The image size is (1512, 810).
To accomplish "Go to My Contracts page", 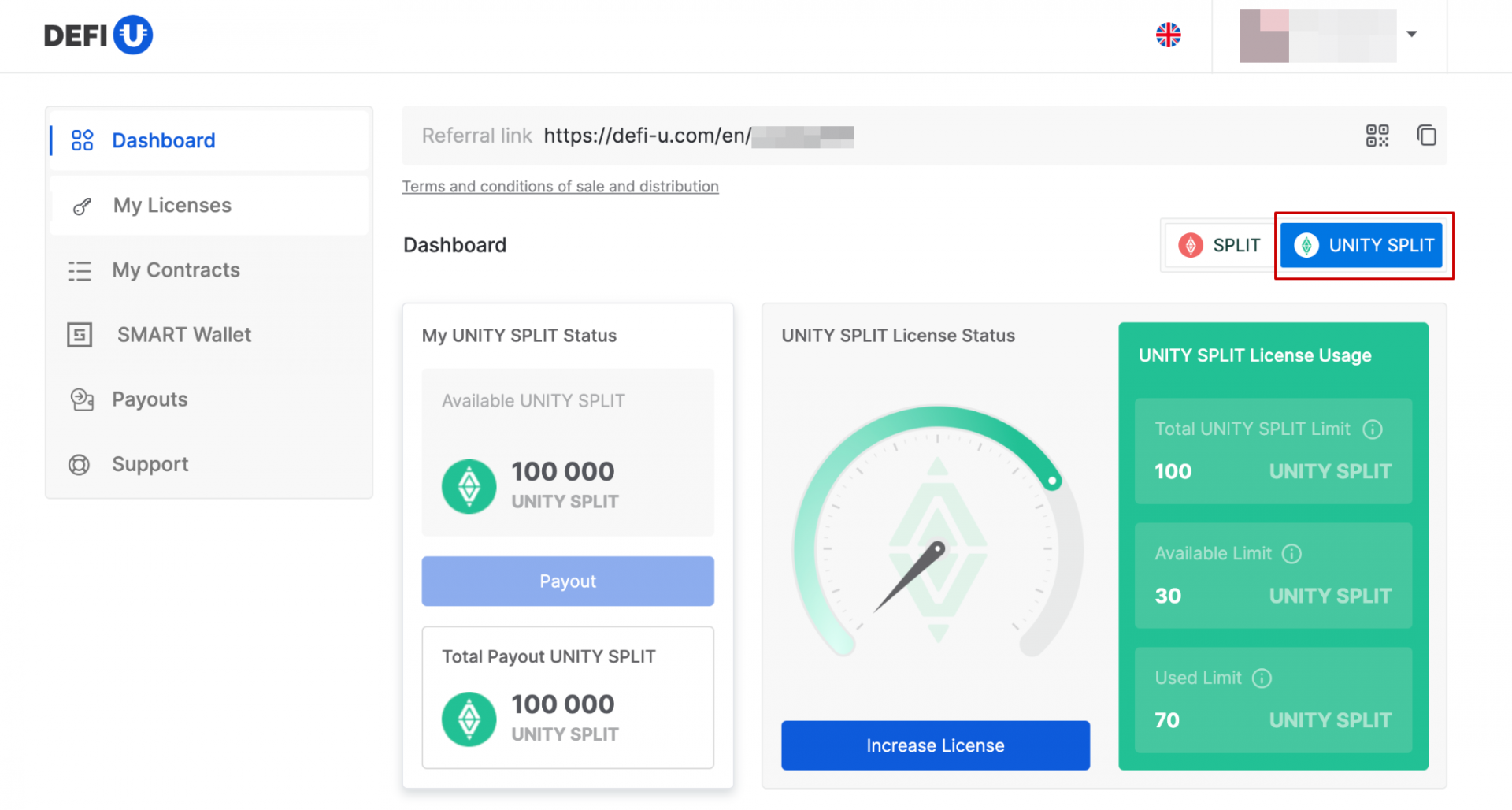I will coord(176,270).
